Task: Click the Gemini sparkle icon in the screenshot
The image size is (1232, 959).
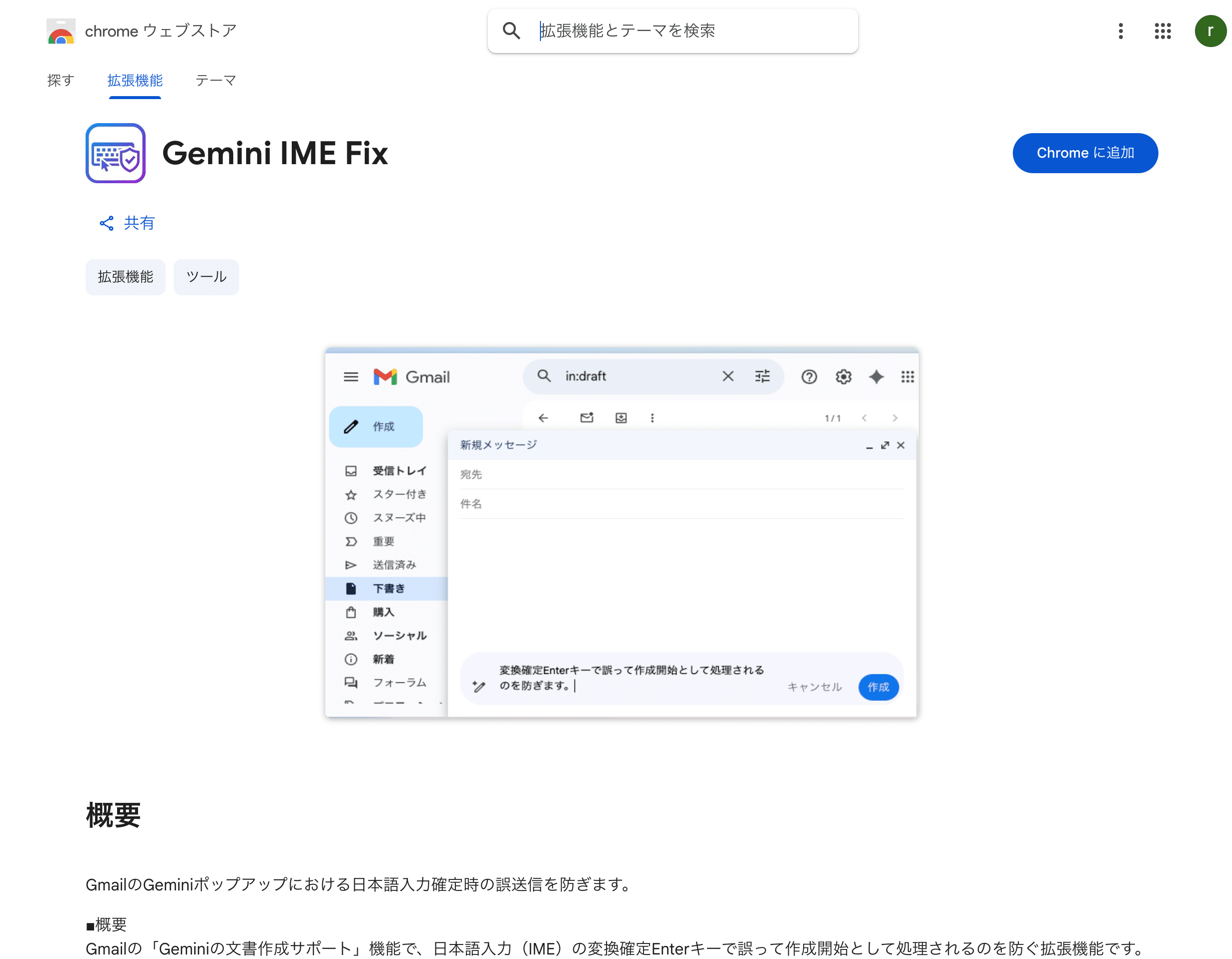Action: coord(876,377)
